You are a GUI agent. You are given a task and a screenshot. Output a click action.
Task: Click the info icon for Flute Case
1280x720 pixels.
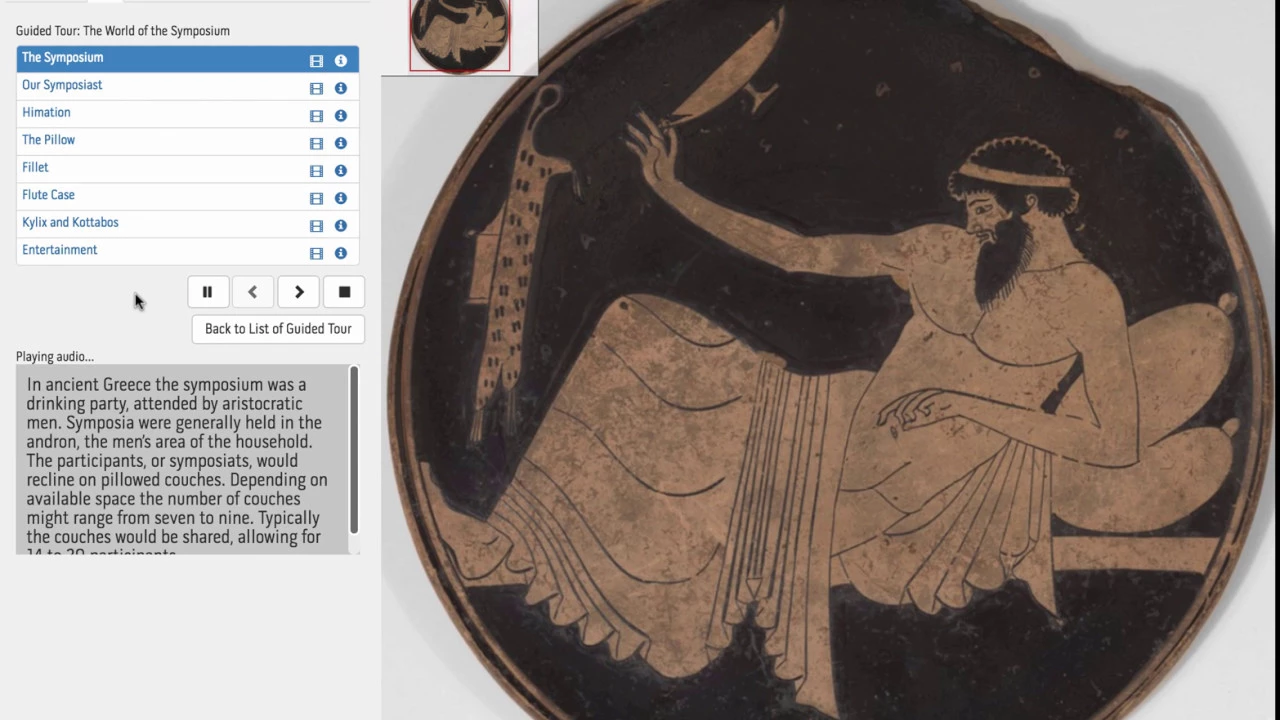click(341, 198)
